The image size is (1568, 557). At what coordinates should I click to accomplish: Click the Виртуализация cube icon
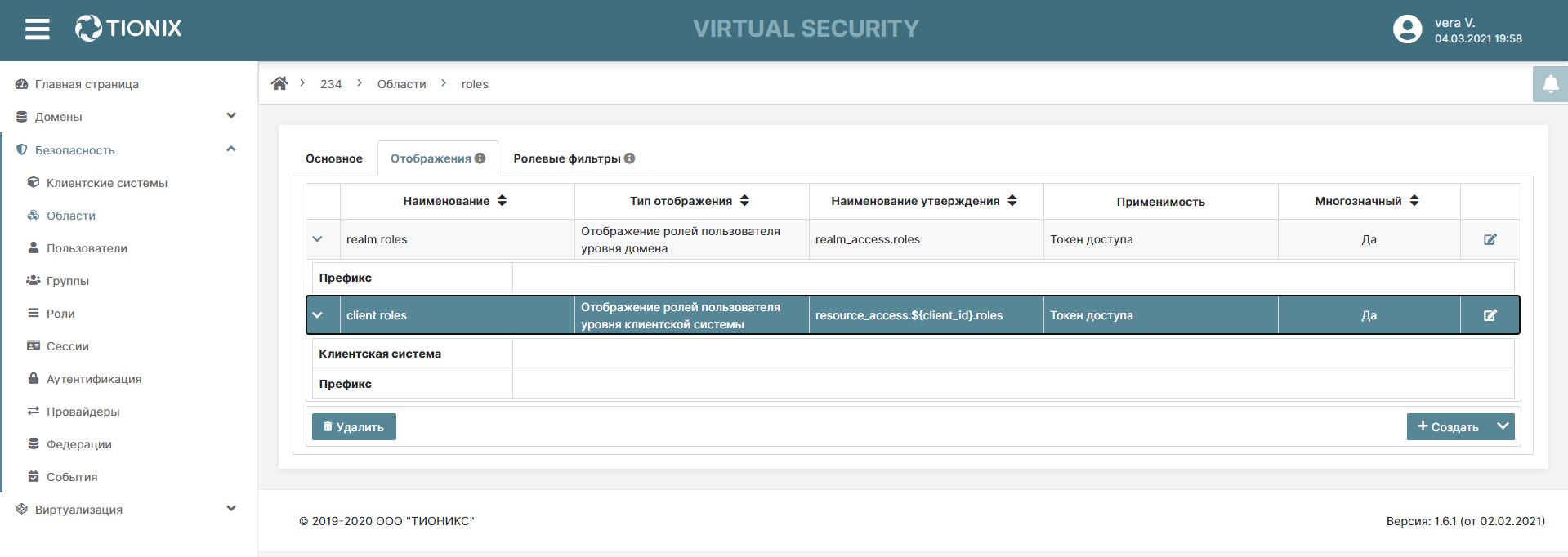22,509
